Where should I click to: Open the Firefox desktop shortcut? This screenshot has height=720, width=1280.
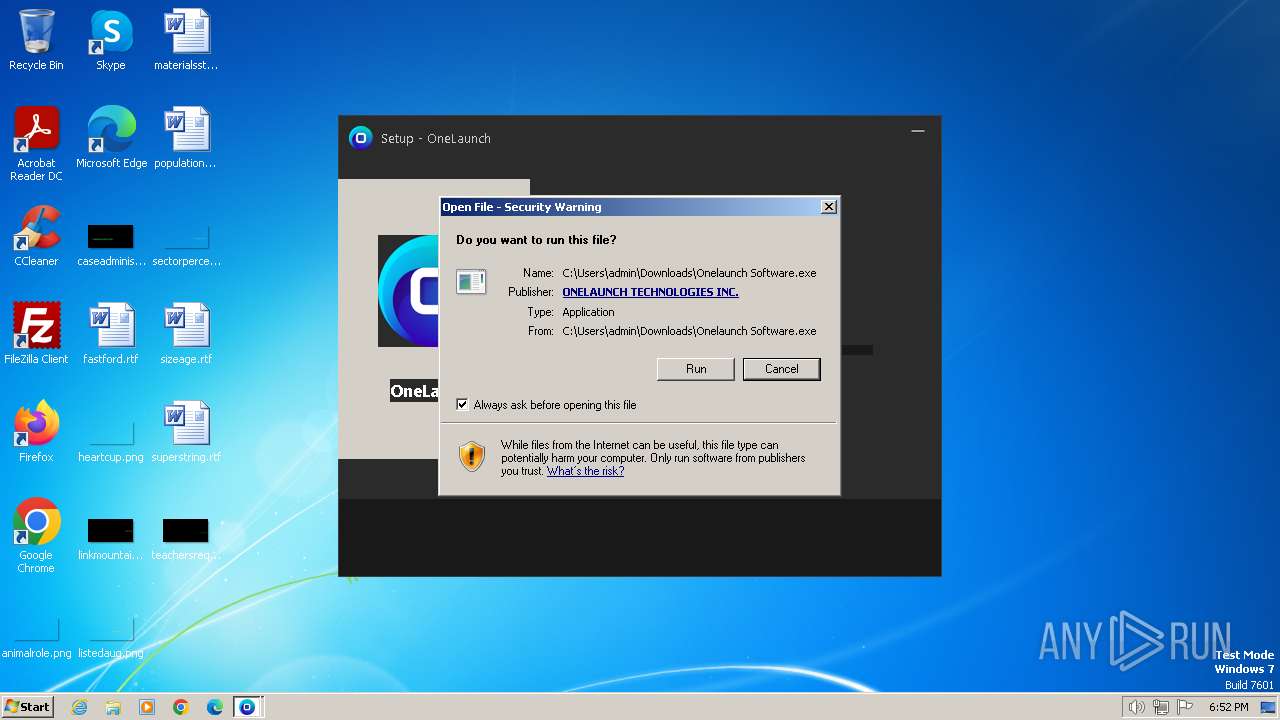point(36,432)
